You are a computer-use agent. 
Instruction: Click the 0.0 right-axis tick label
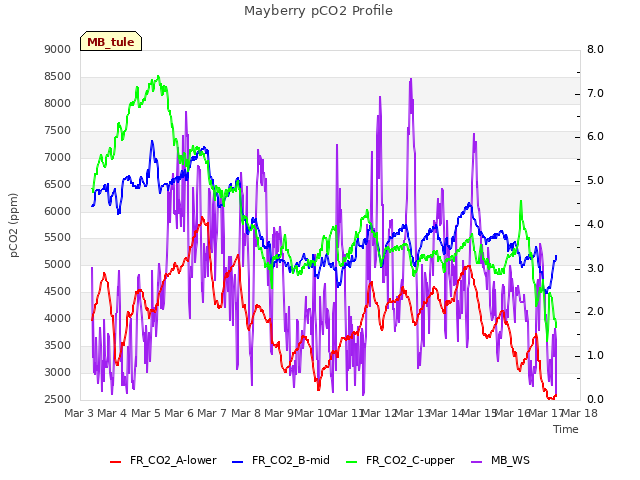pyautogui.click(x=595, y=399)
